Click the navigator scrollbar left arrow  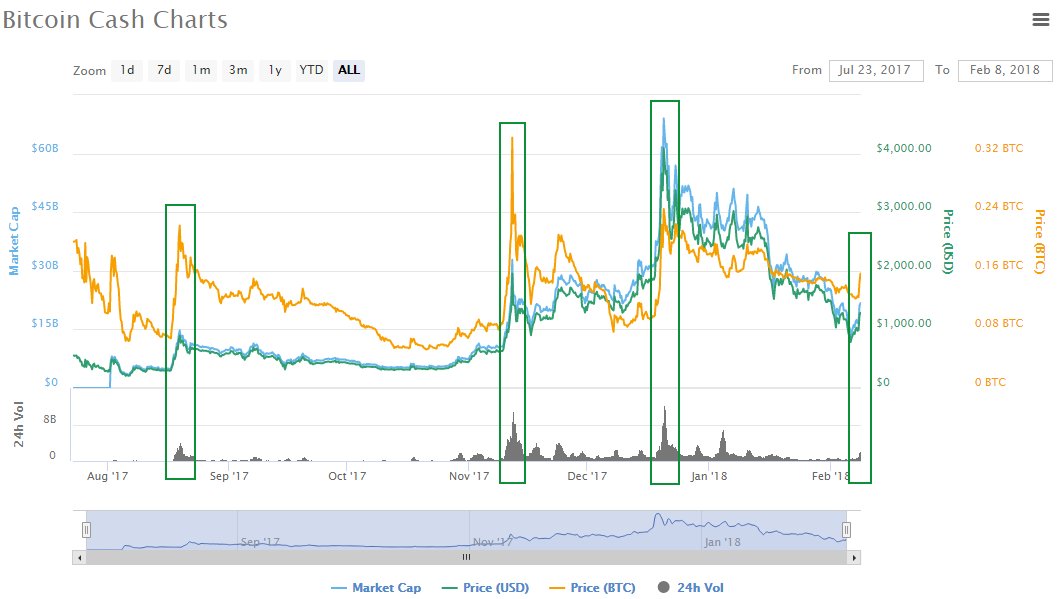(80, 557)
